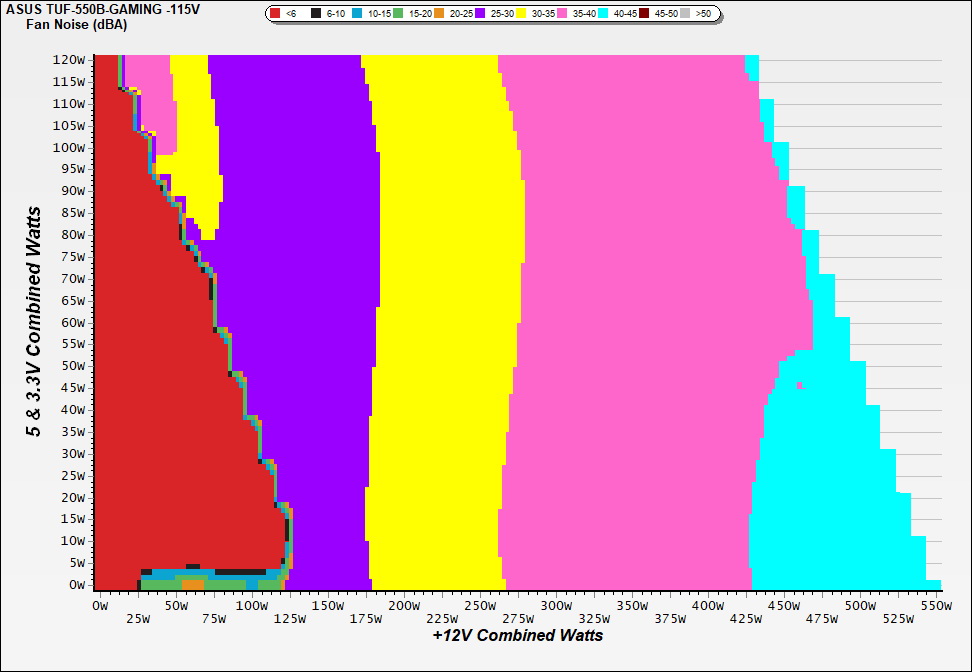Click the +12V Combined Watts axis title

[518, 636]
